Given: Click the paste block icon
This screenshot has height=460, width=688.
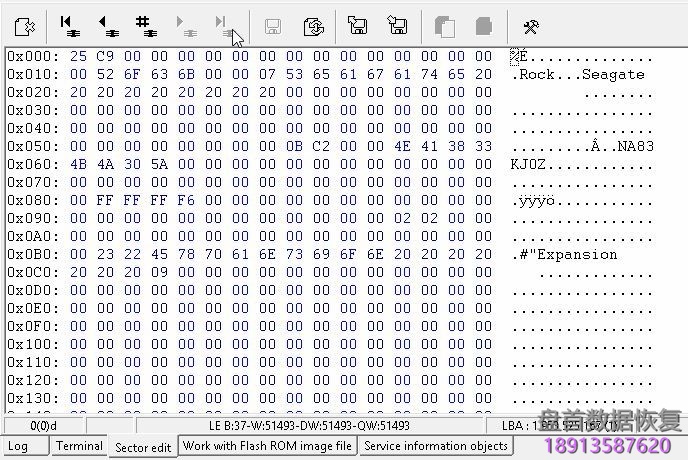Looking at the screenshot, I should 484,26.
